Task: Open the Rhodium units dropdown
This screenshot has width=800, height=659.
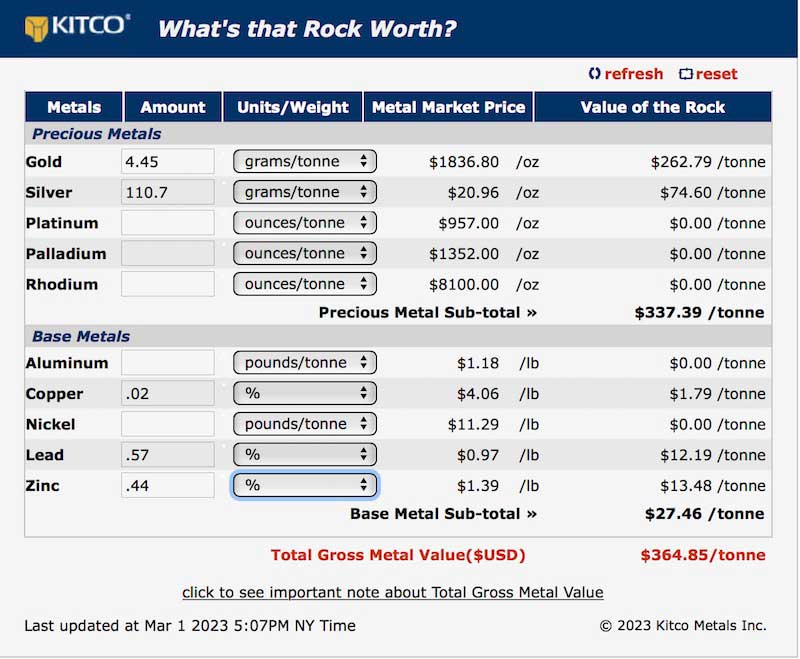Action: click(x=305, y=284)
